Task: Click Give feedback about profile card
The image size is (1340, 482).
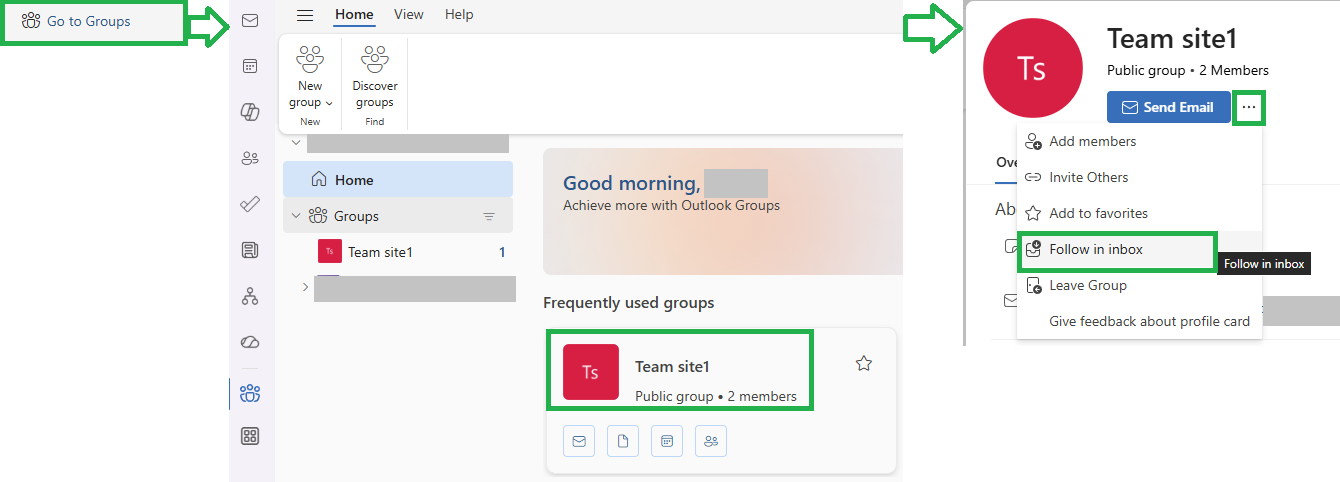Action: point(1139,321)
